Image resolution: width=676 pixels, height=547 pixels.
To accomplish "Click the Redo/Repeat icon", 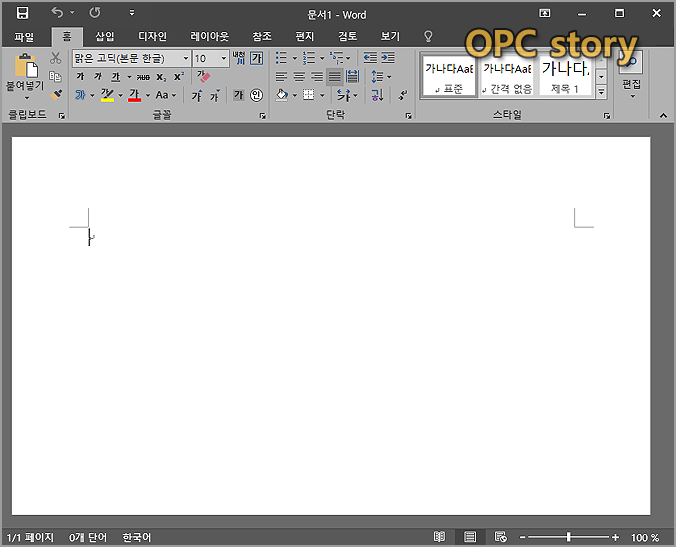I will coord(95,13).
